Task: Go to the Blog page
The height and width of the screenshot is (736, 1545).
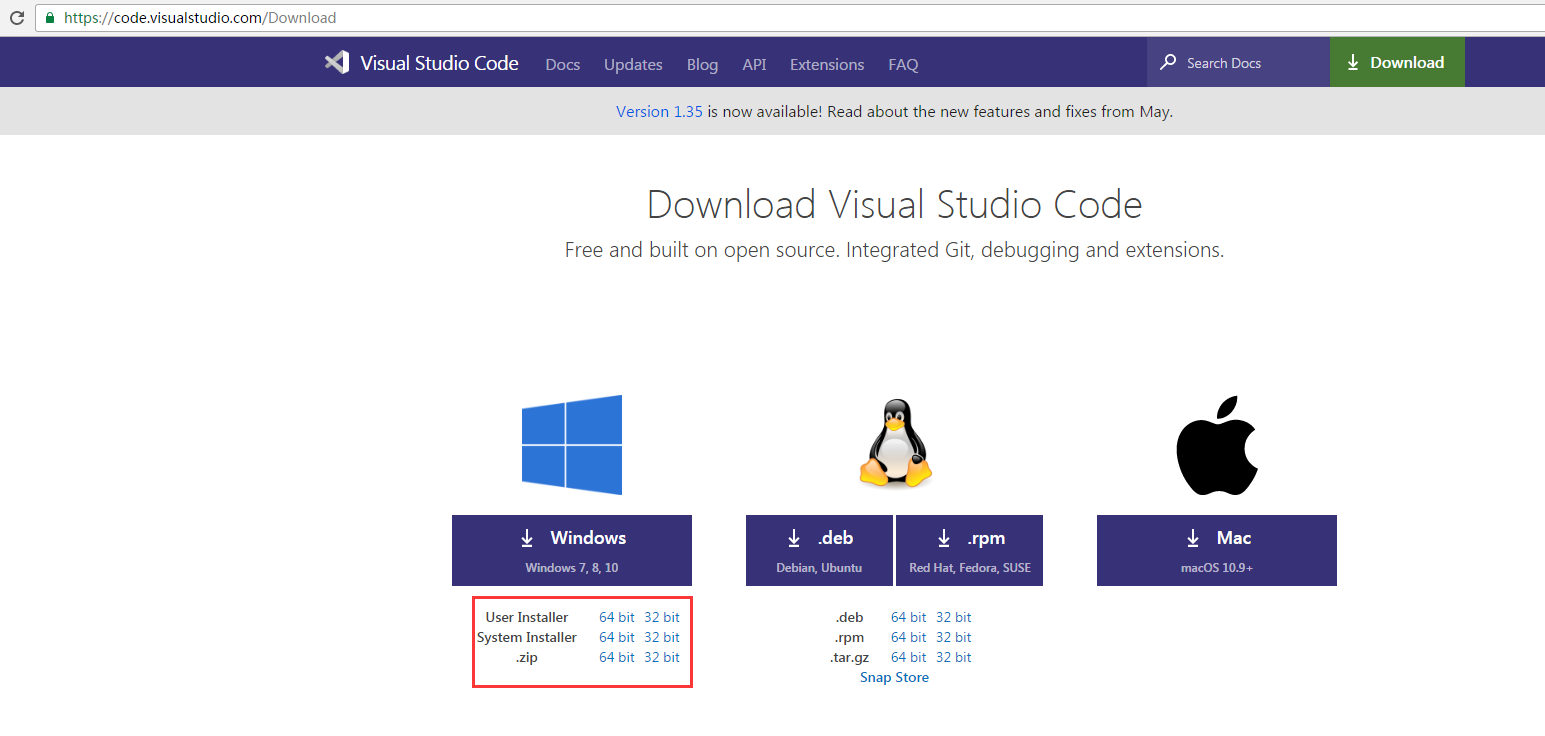Action: coord(702,64)
